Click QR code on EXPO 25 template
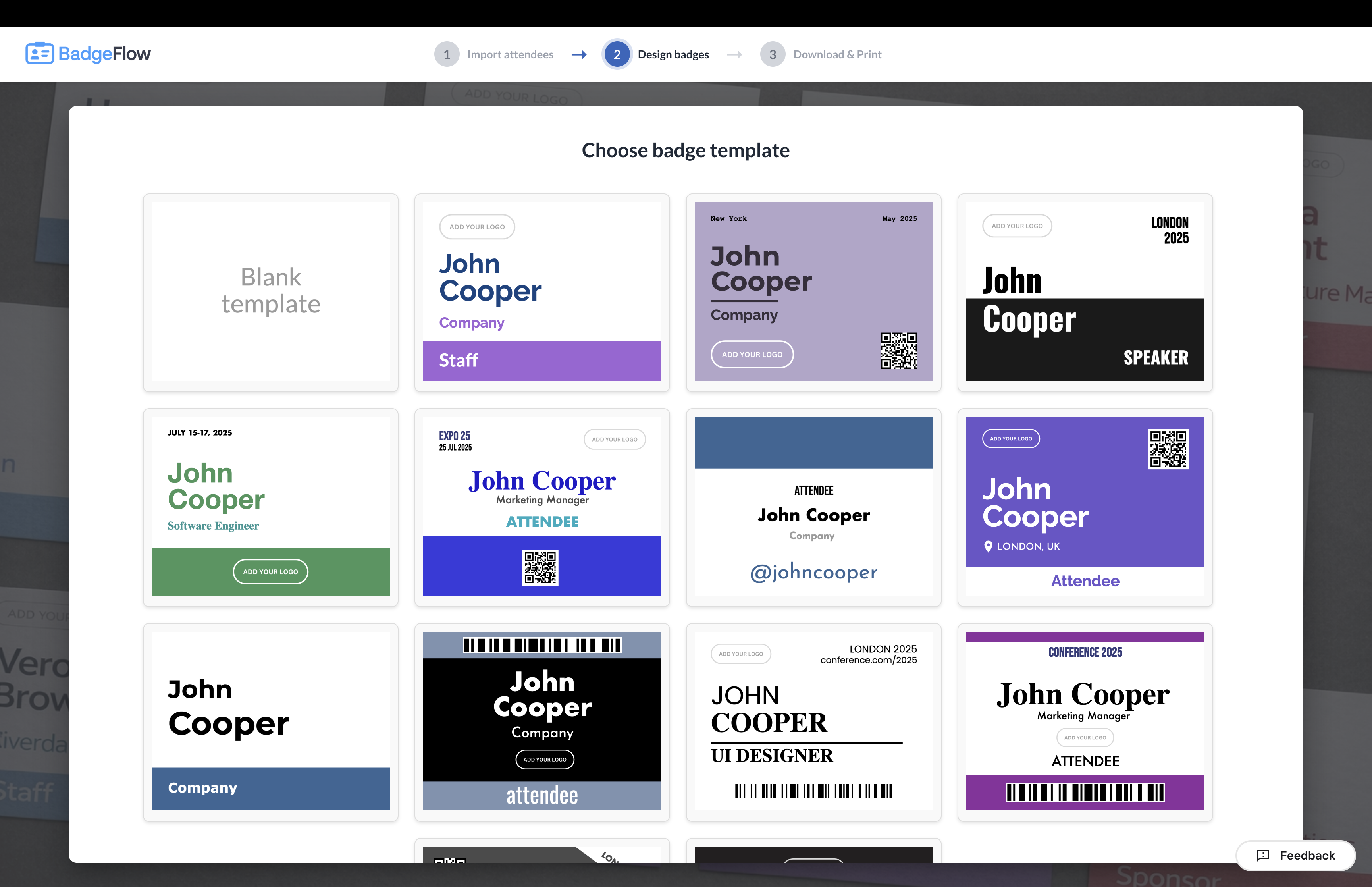Screen dimensions: 1372x887 pos(540,567)
